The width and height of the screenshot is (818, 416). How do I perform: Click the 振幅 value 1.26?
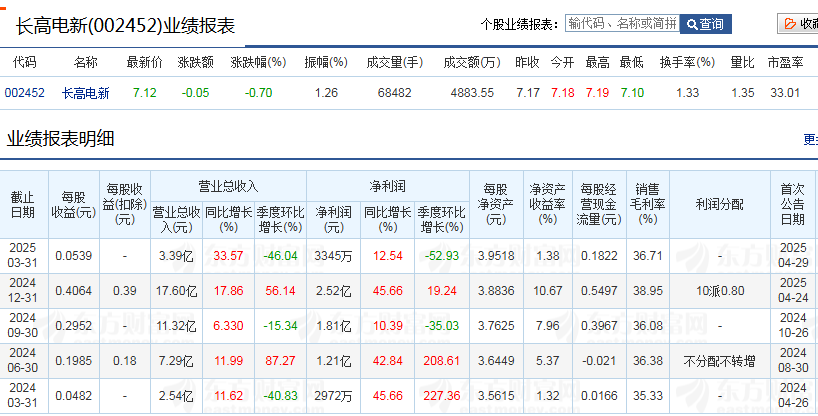point(326,93)
